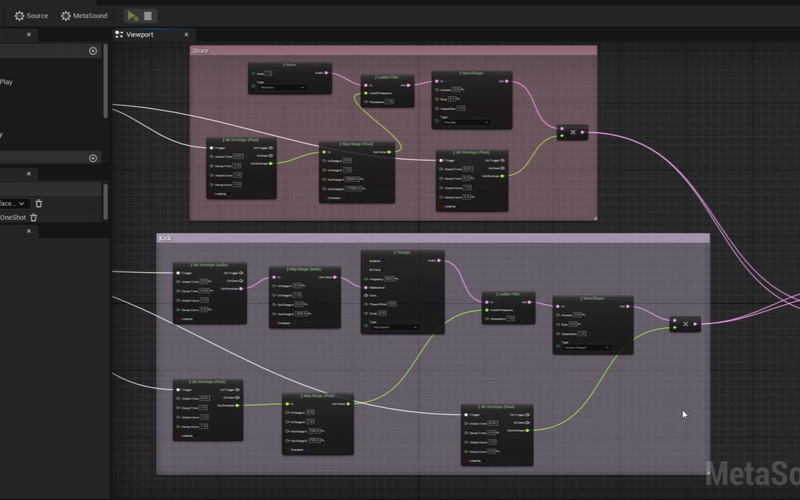
Task: Delete the OneShot interface with trash icon
Action: (34, 217)
